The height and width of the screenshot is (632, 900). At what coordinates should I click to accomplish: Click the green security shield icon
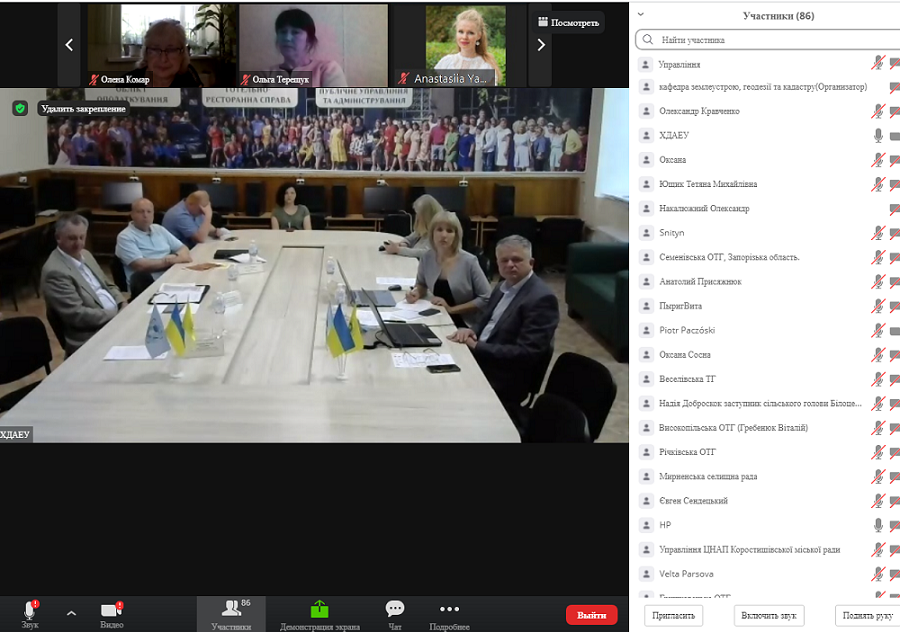point(20,108)
